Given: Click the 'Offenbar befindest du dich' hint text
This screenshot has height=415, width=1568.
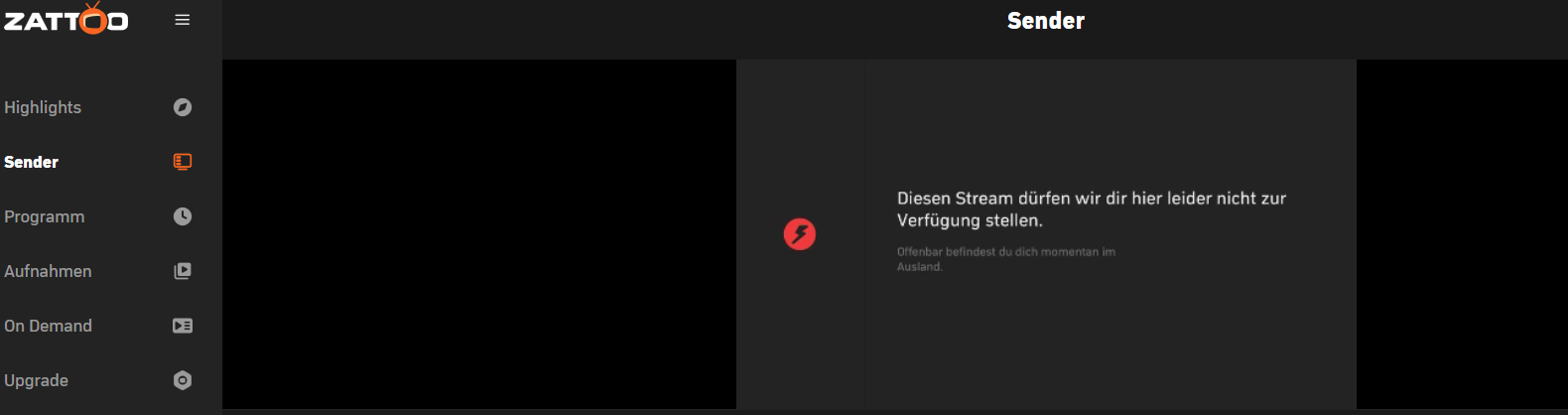Looking at the screenshot, I should (x=1006, y=259).
